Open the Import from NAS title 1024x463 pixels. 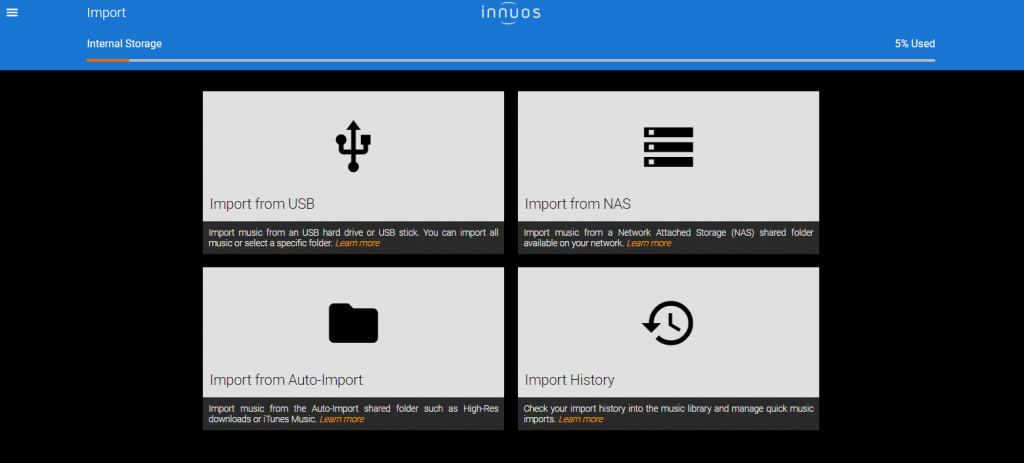(578, 204)
